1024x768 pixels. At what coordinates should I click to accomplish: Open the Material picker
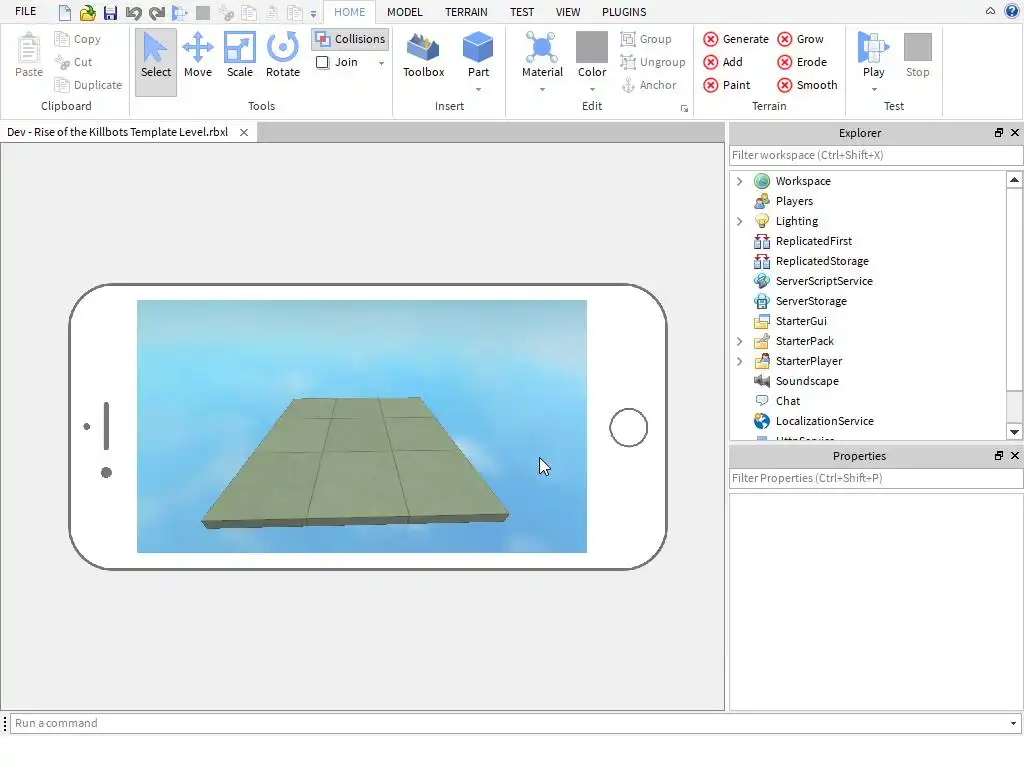(542, 55)
